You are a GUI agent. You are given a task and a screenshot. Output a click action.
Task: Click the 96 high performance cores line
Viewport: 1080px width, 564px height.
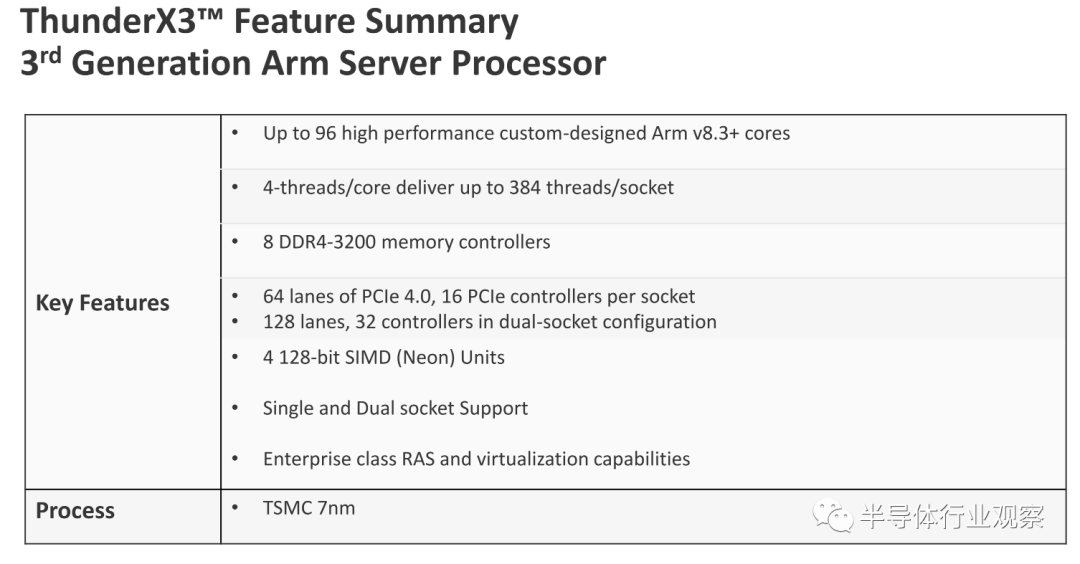526,134
